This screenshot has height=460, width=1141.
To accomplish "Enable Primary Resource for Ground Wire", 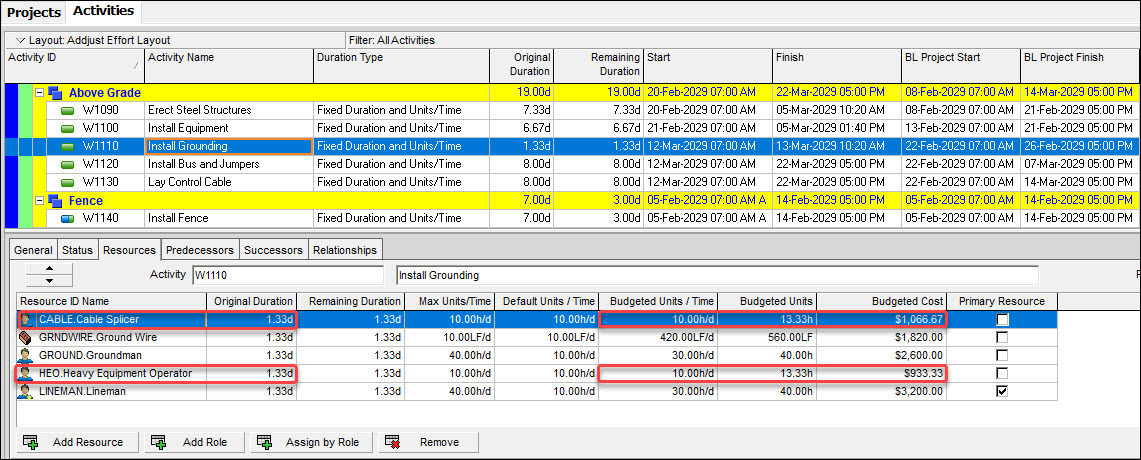I will (1002, 338).
